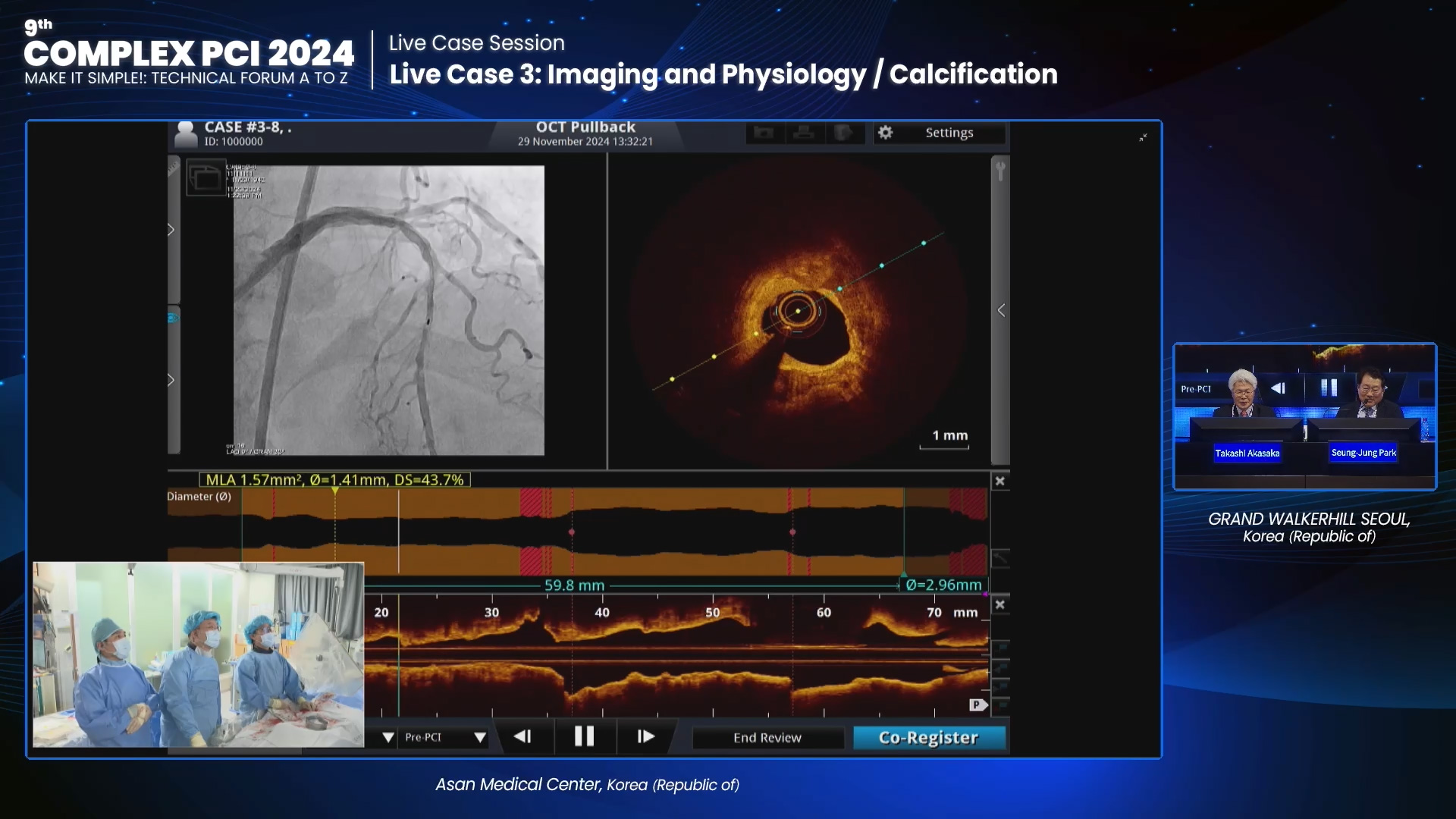Click the angiogram image view
Image resolution: width=1456 pixels, height=819 pixels.
[x=388, y=310]
